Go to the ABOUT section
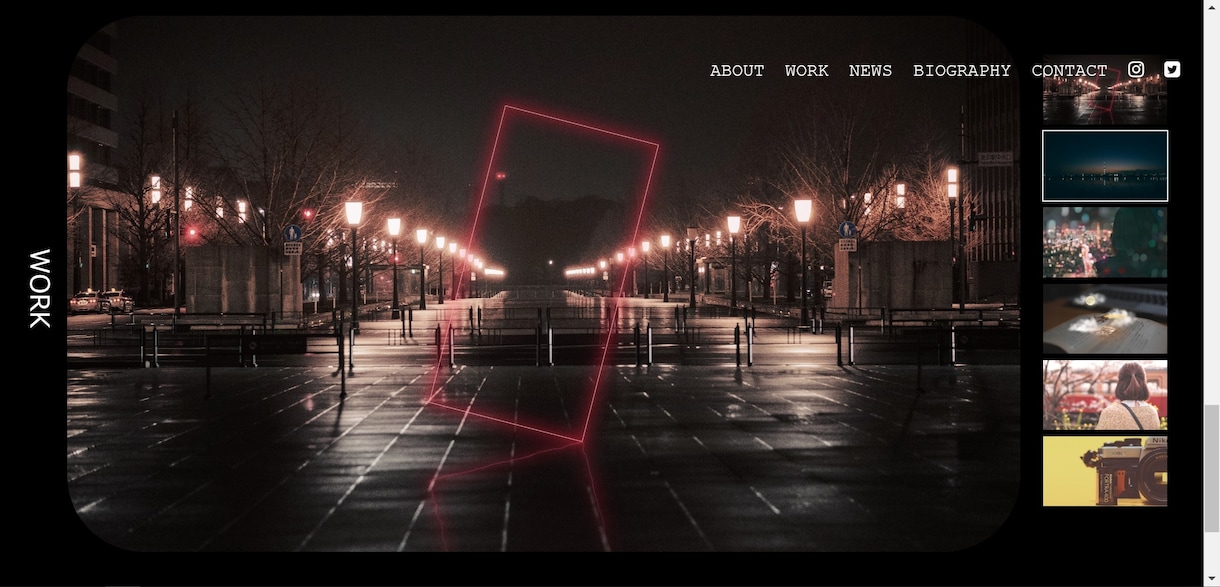This screenshot has height=587, width=1220. click(737, 71)
